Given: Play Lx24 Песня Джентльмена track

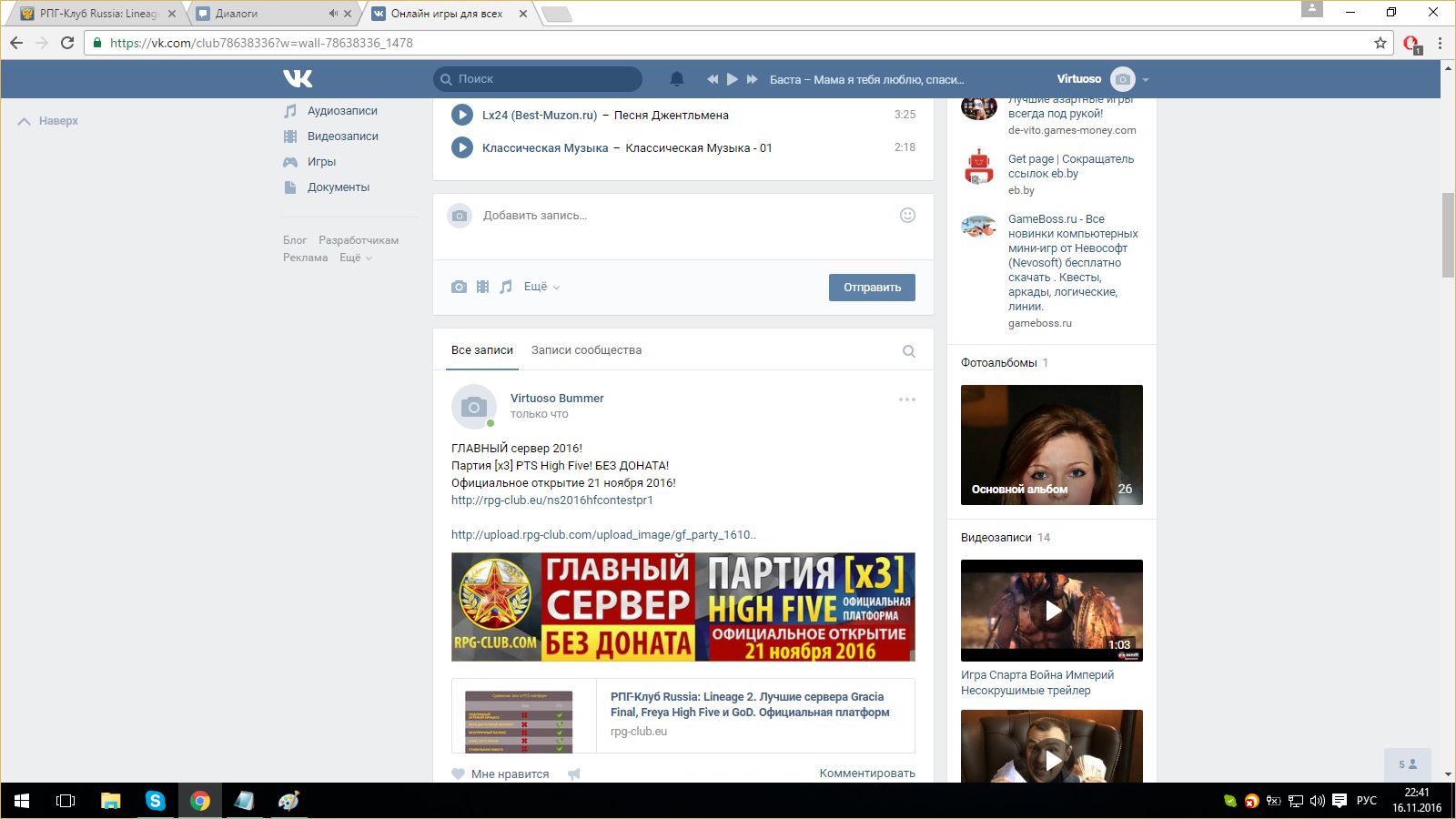Looking at the screenshot, I should coord(462,115).
